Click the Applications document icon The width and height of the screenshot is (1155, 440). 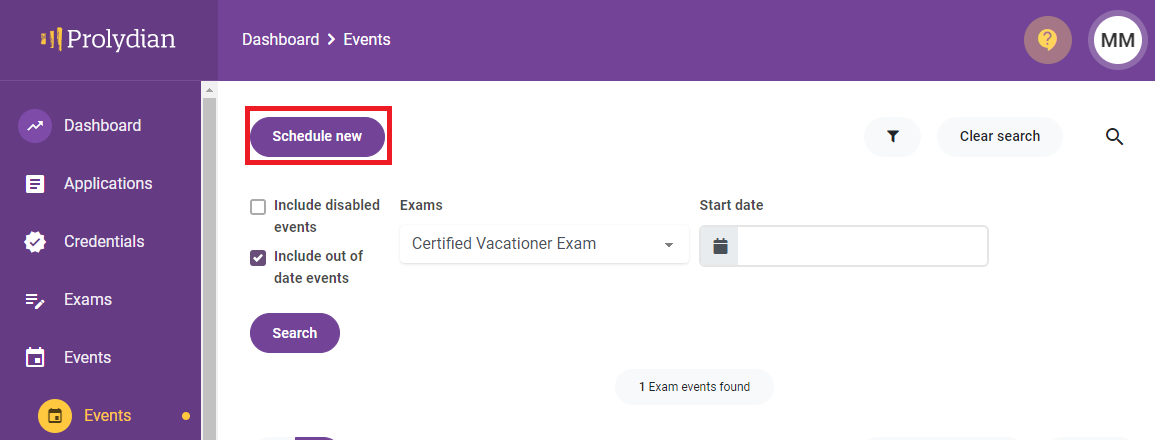point(35,184)
